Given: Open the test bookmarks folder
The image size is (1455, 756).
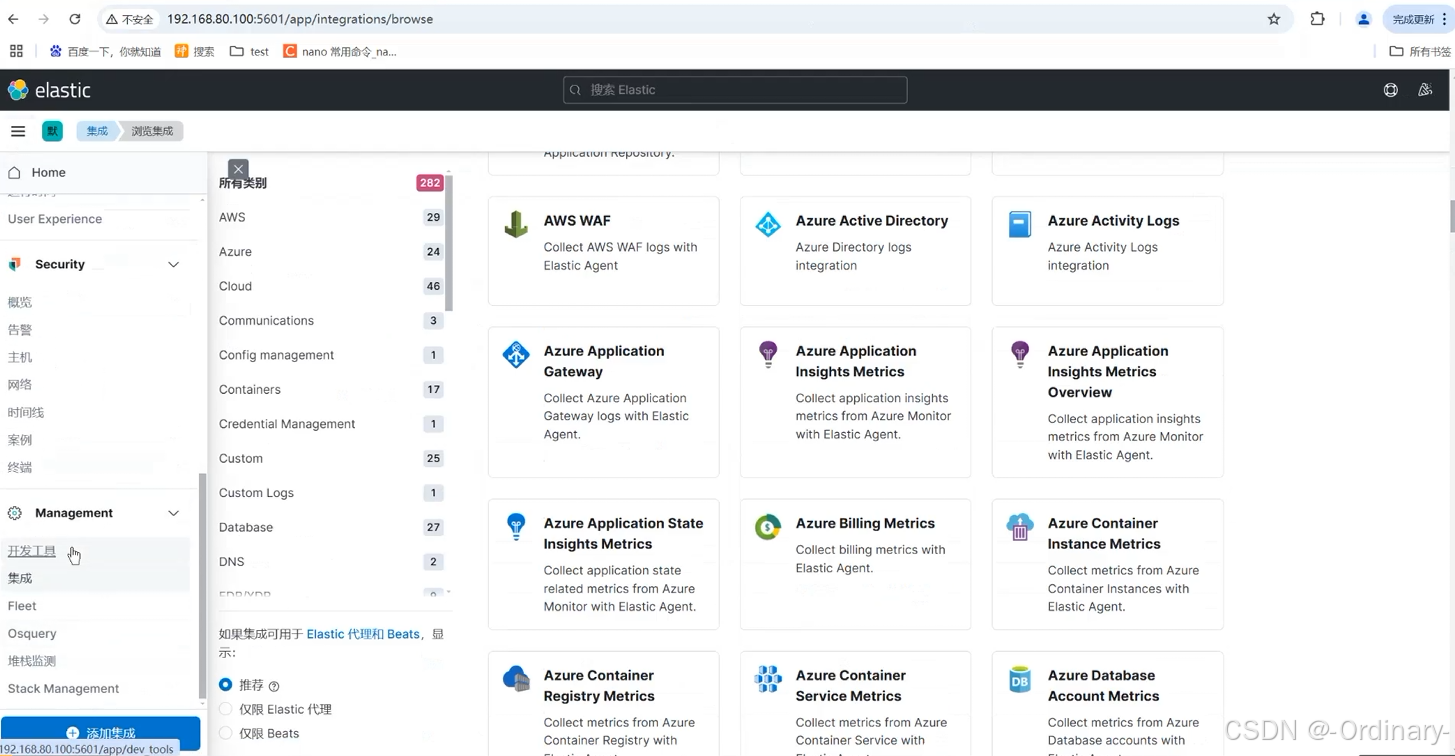Looking at the screenshot, I should pos(249,51).
